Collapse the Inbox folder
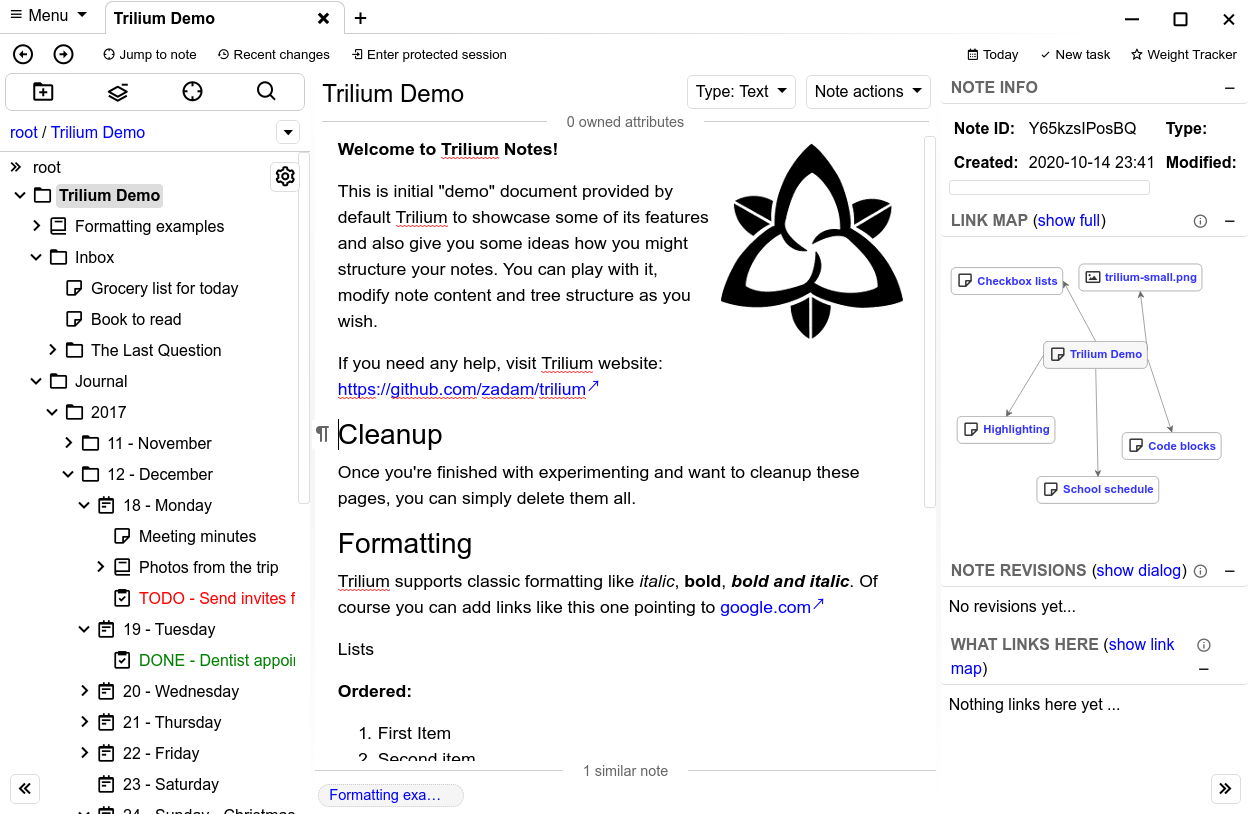Viewport: 1251px width, 814px height. point(36,257)
